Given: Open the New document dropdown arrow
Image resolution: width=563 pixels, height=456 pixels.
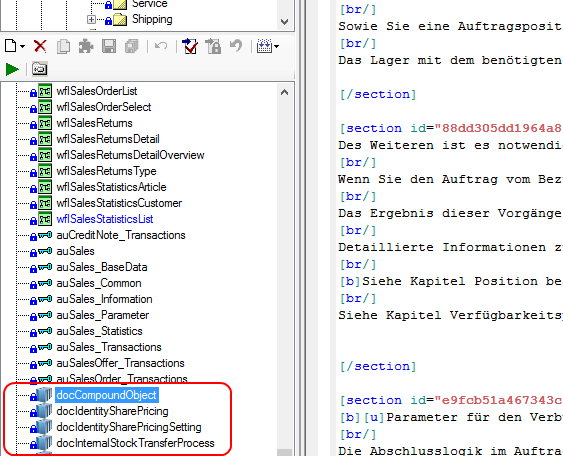Looking at the screenshot, I should pos(22,47).
